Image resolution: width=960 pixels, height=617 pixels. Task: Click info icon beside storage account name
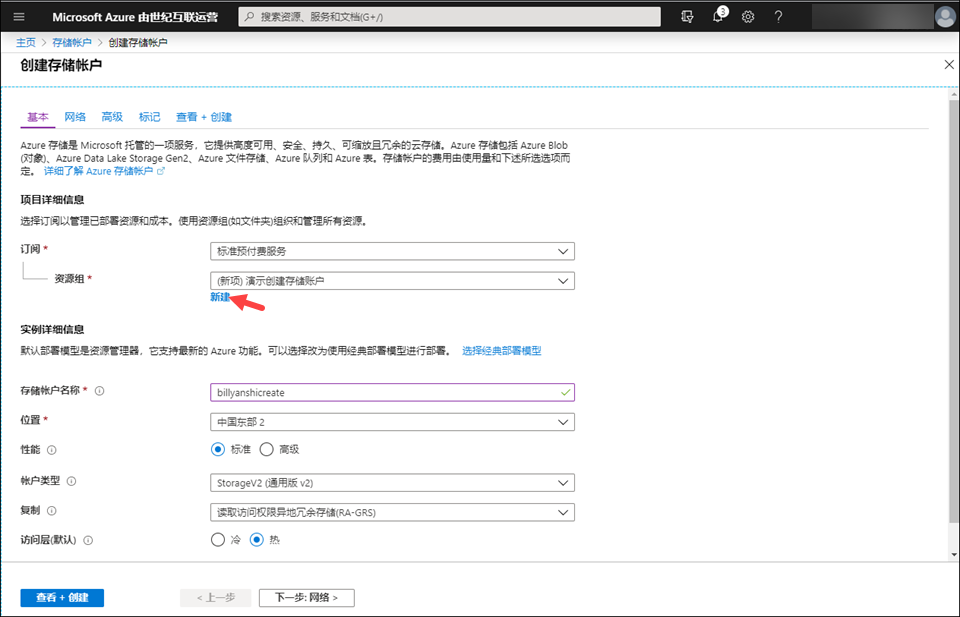click(99, 391)
